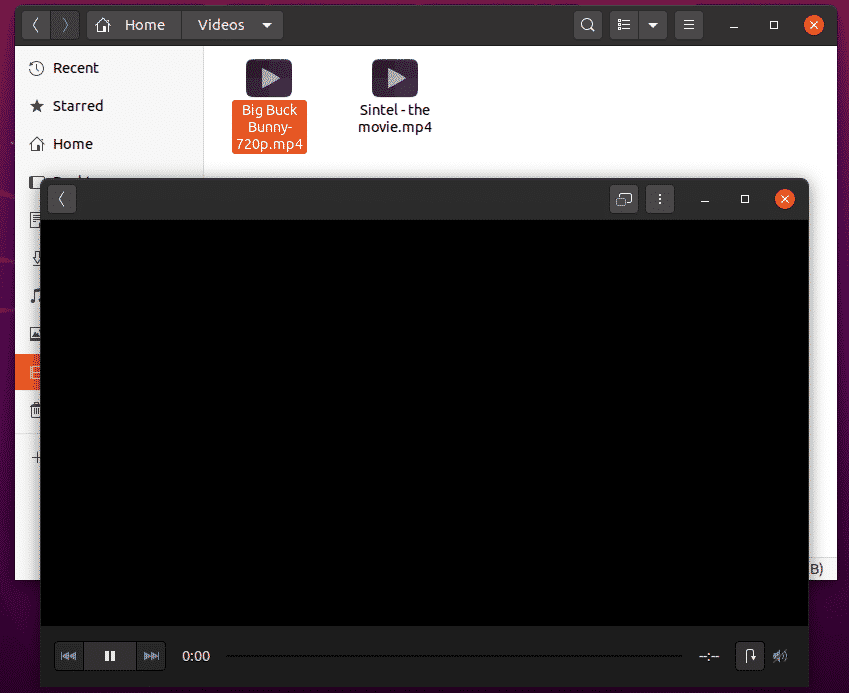Go to the previous chapter in the player
The image size is (849, 693).
click(x=68, y=656)
